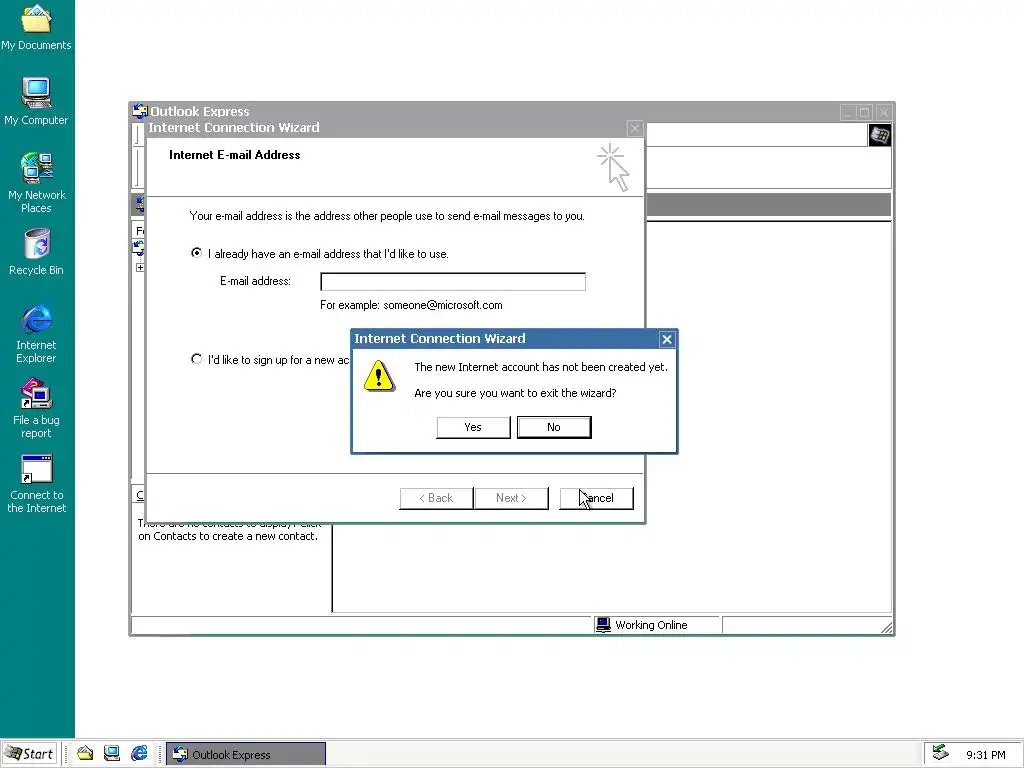Click 'For example: someone@microsoft.com' text

pos(411,305)
